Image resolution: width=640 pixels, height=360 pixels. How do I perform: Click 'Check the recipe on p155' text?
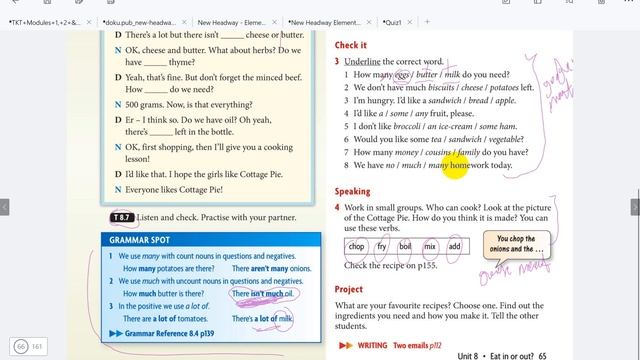391,265
